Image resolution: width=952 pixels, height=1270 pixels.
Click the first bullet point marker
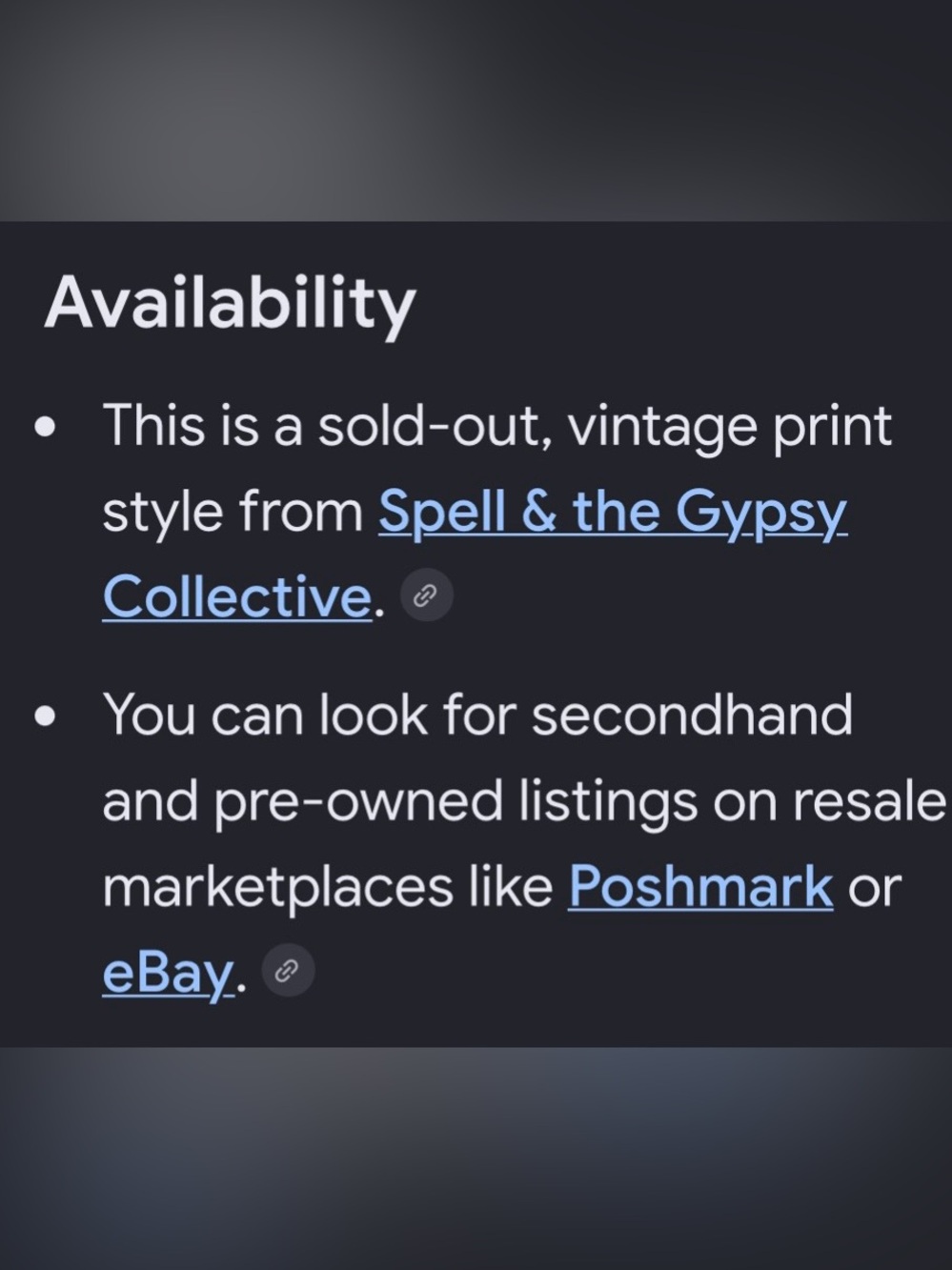point(45,428)
